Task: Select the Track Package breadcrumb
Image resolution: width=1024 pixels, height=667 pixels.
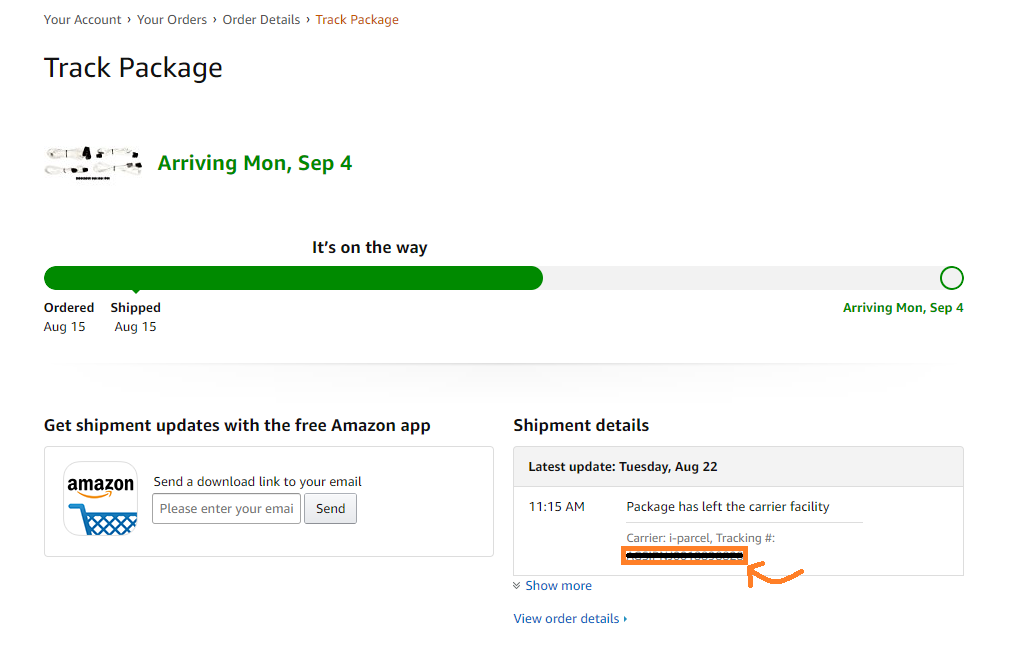Action: click(357, 20)
